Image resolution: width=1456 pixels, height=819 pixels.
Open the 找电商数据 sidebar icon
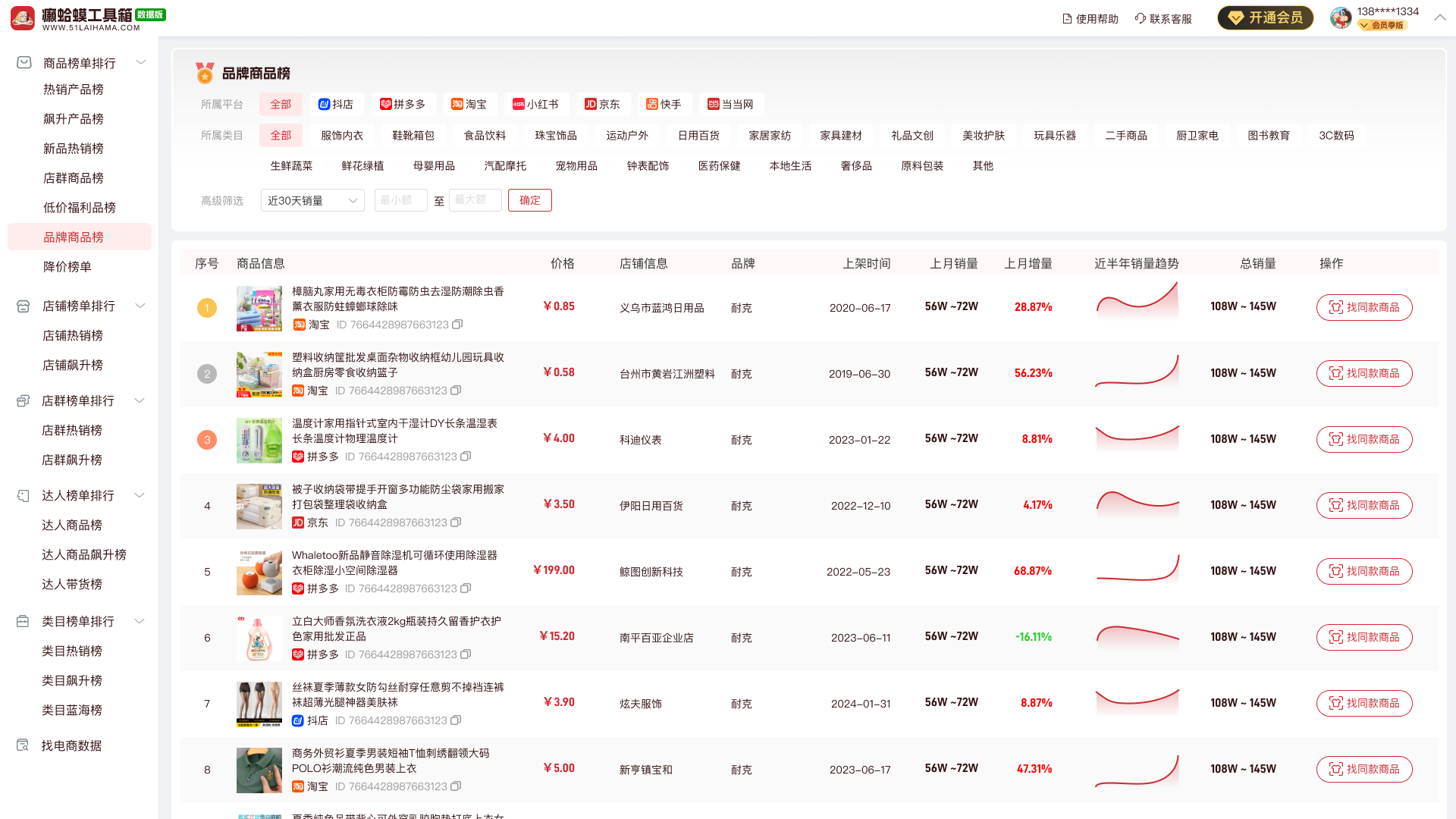pos(23,745)
